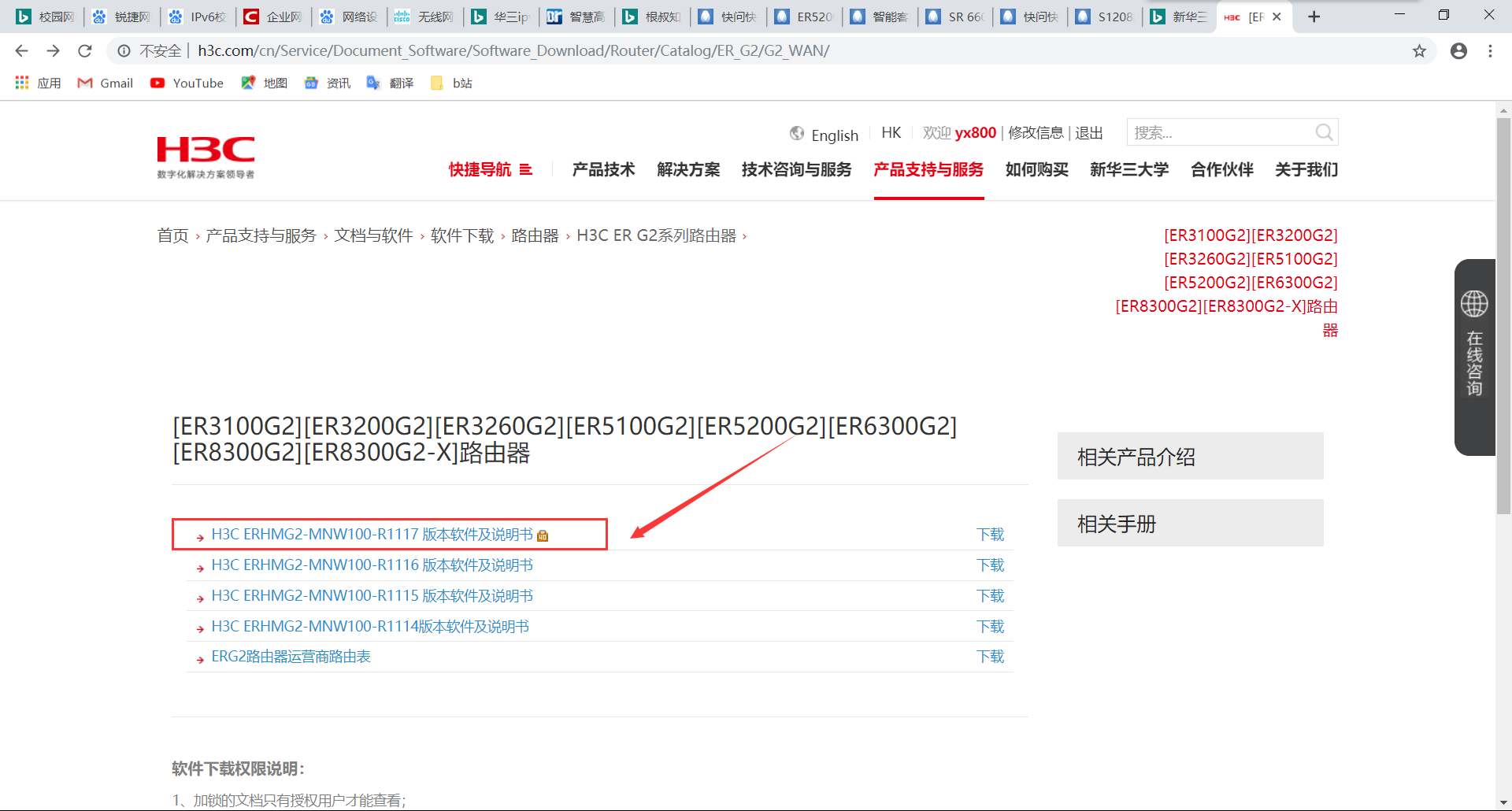Click the lock icon next to R1117
The width and height of the screenshot is (1512, 811).
click(x=543, y=535)
